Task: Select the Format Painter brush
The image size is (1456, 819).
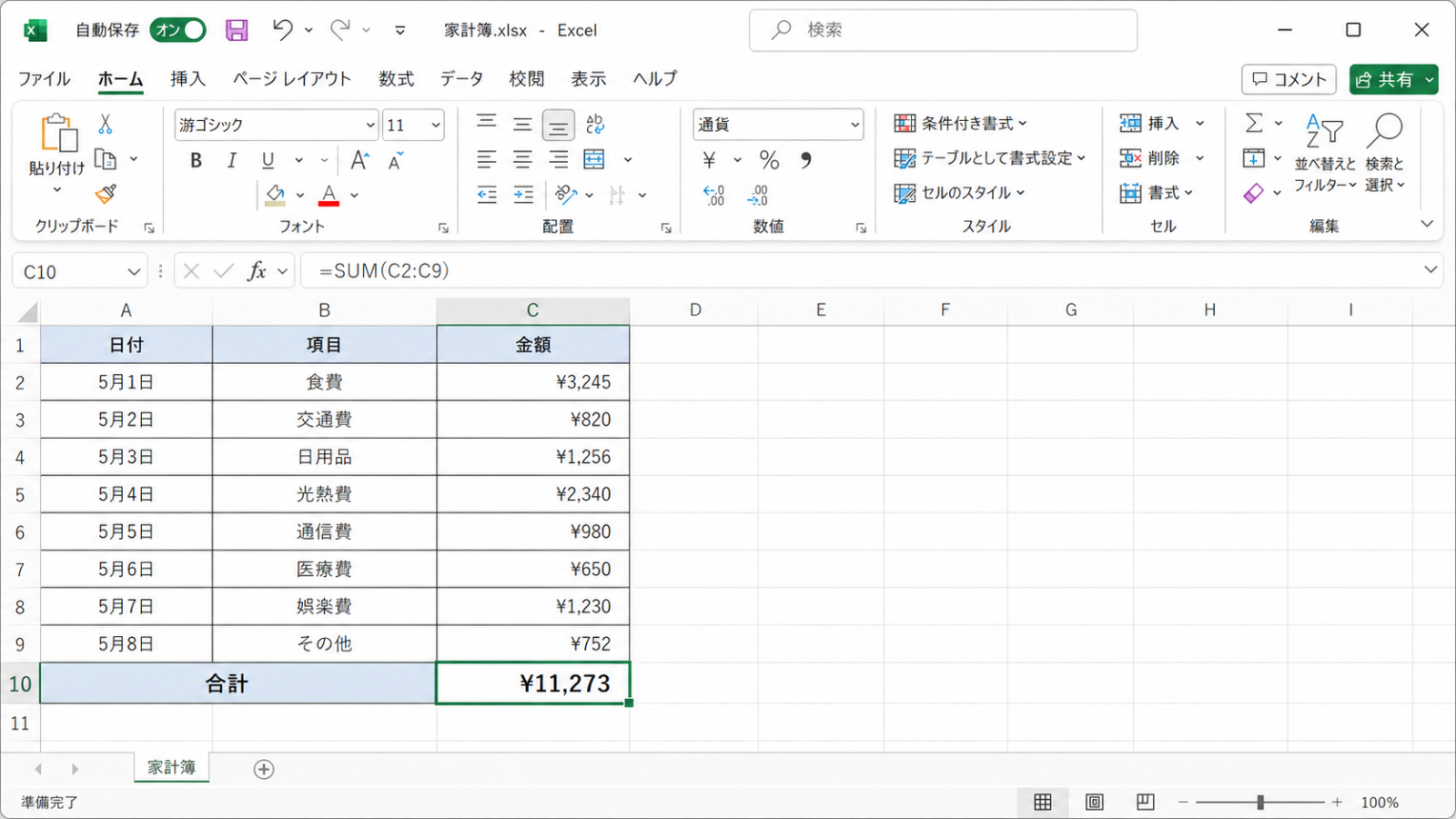Action: 106,194
